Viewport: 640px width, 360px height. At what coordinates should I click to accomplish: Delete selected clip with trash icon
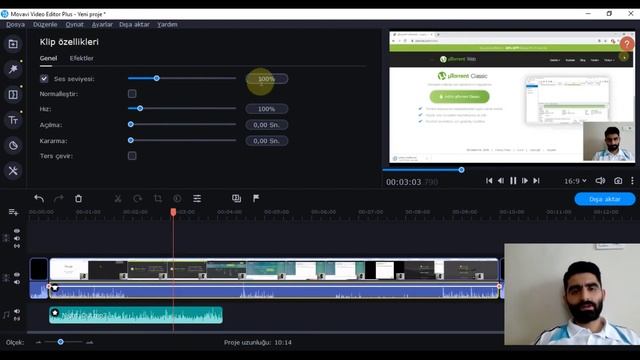78,199
